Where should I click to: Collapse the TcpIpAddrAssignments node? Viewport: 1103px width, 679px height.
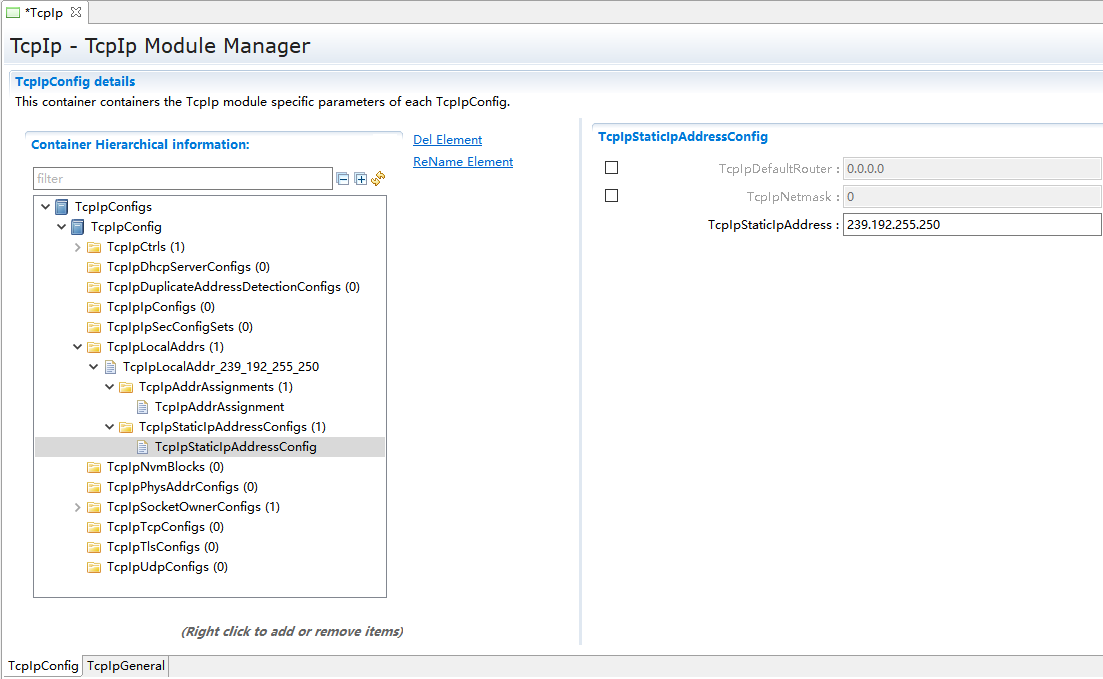point(110,387)
